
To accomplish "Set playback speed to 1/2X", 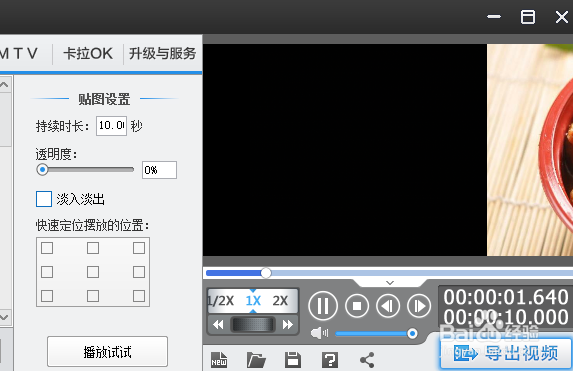I will click(x=220, y=300).
